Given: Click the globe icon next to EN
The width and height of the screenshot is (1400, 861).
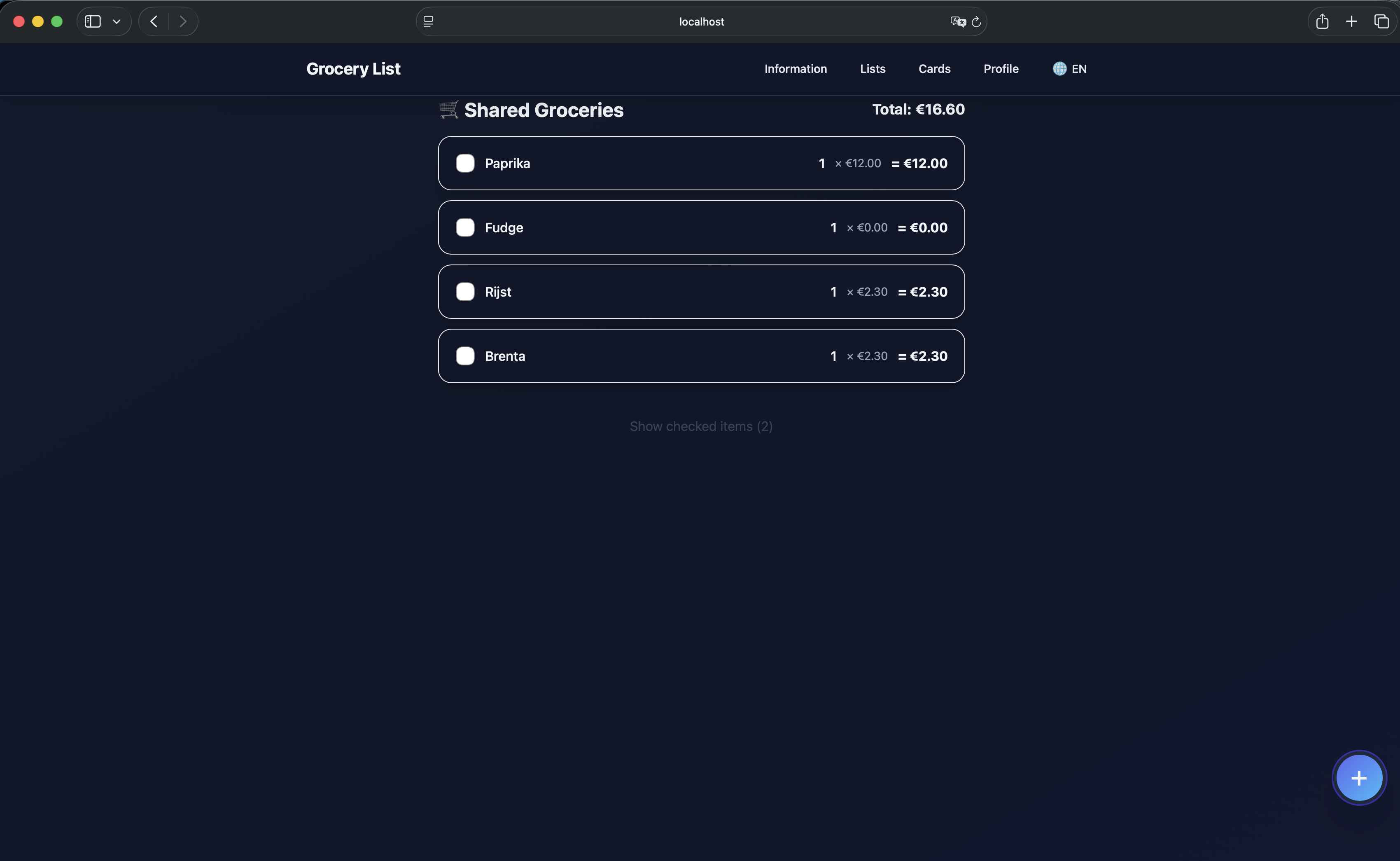Looking at the screenshot, I should click(1059, 68).
